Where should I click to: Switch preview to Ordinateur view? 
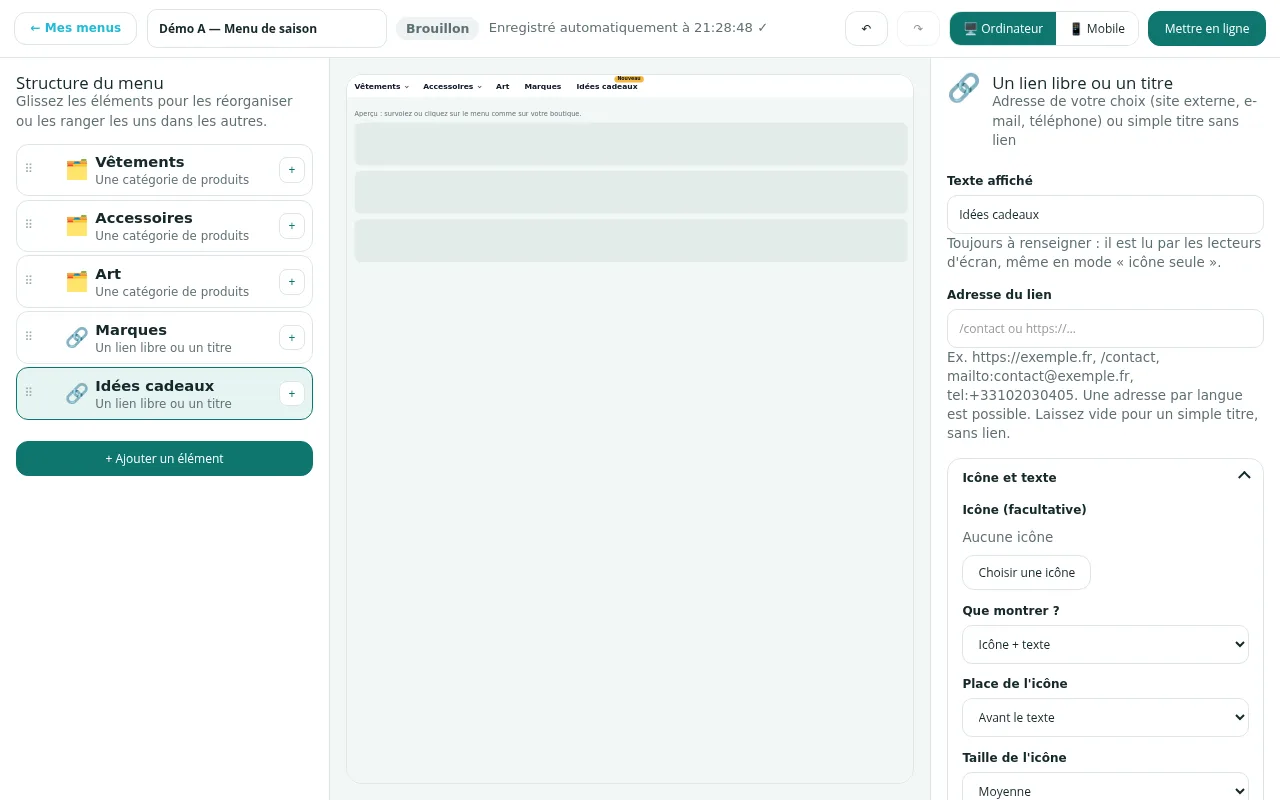point(1003,28)
